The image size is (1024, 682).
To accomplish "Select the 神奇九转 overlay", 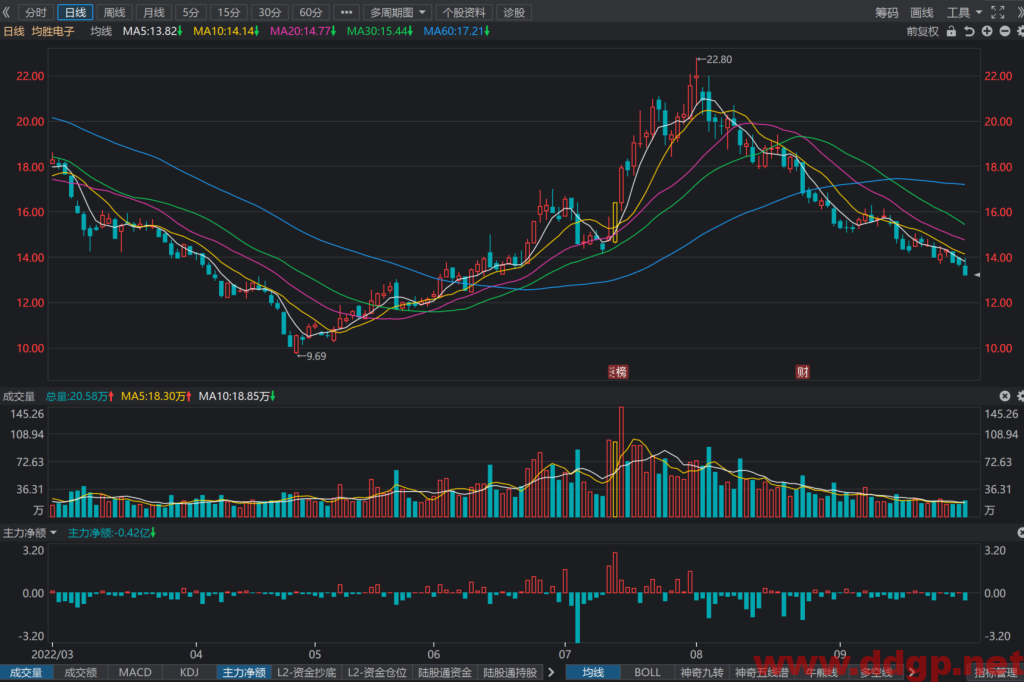I will coord(701,672).
